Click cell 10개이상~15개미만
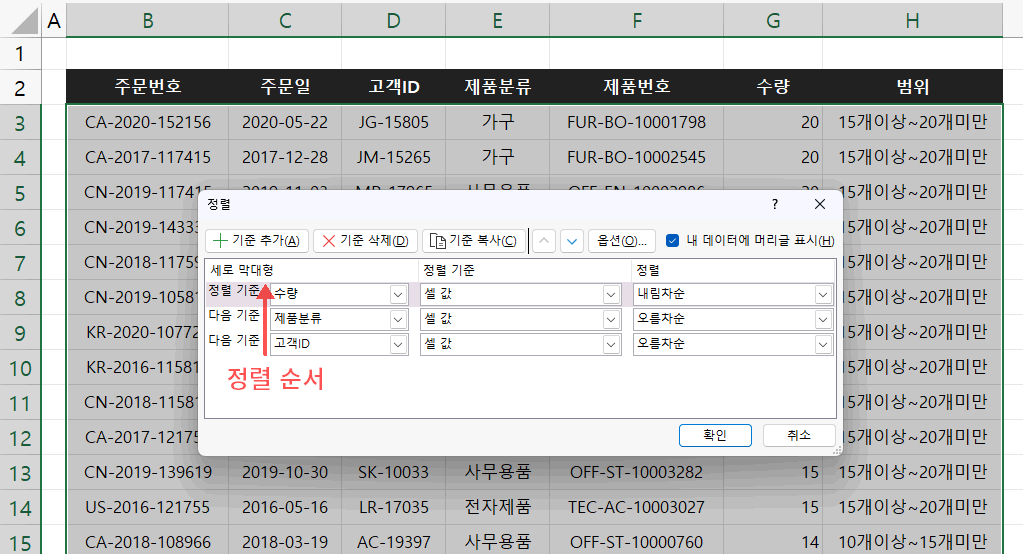 pos(912,542)
